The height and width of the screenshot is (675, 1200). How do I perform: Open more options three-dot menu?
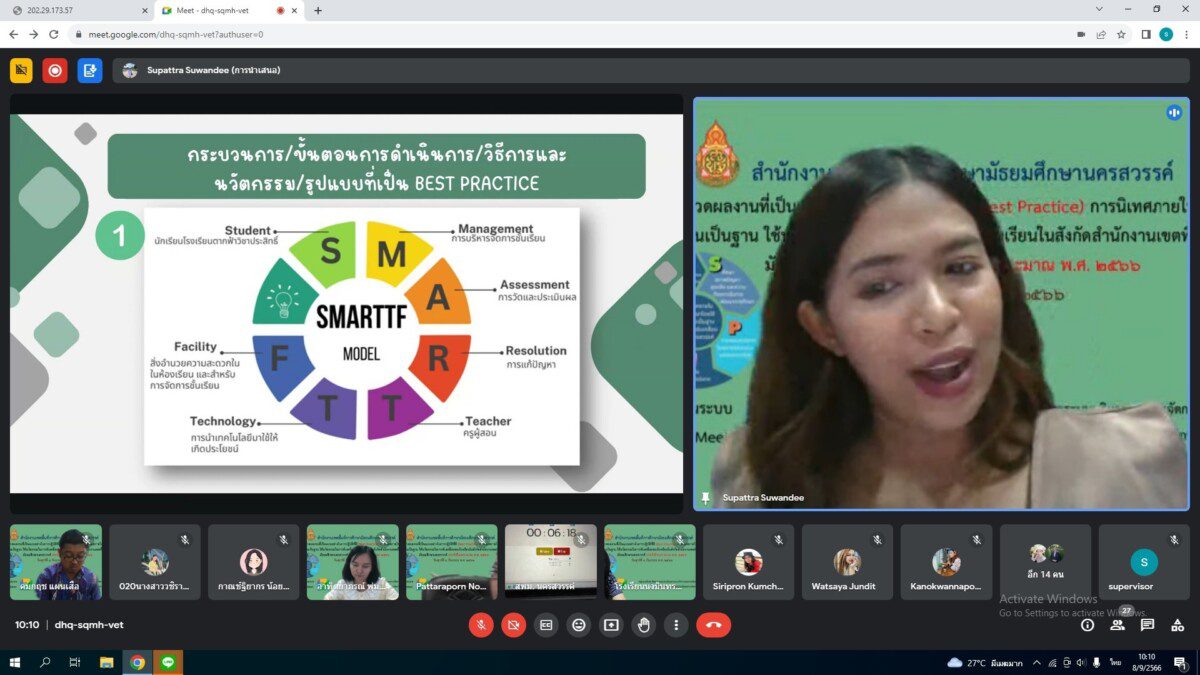[x=677, y=625]
